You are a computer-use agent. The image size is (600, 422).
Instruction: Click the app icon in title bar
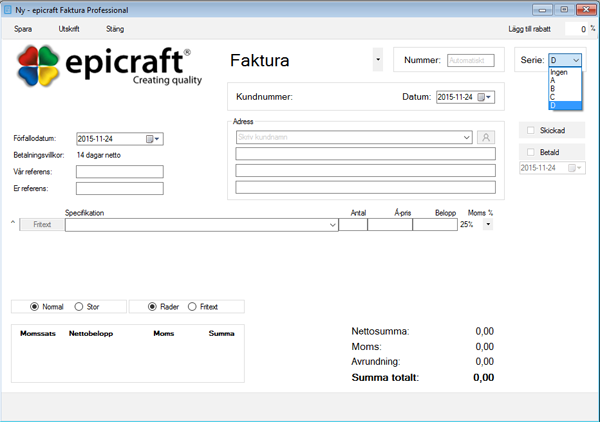point(7,10)
